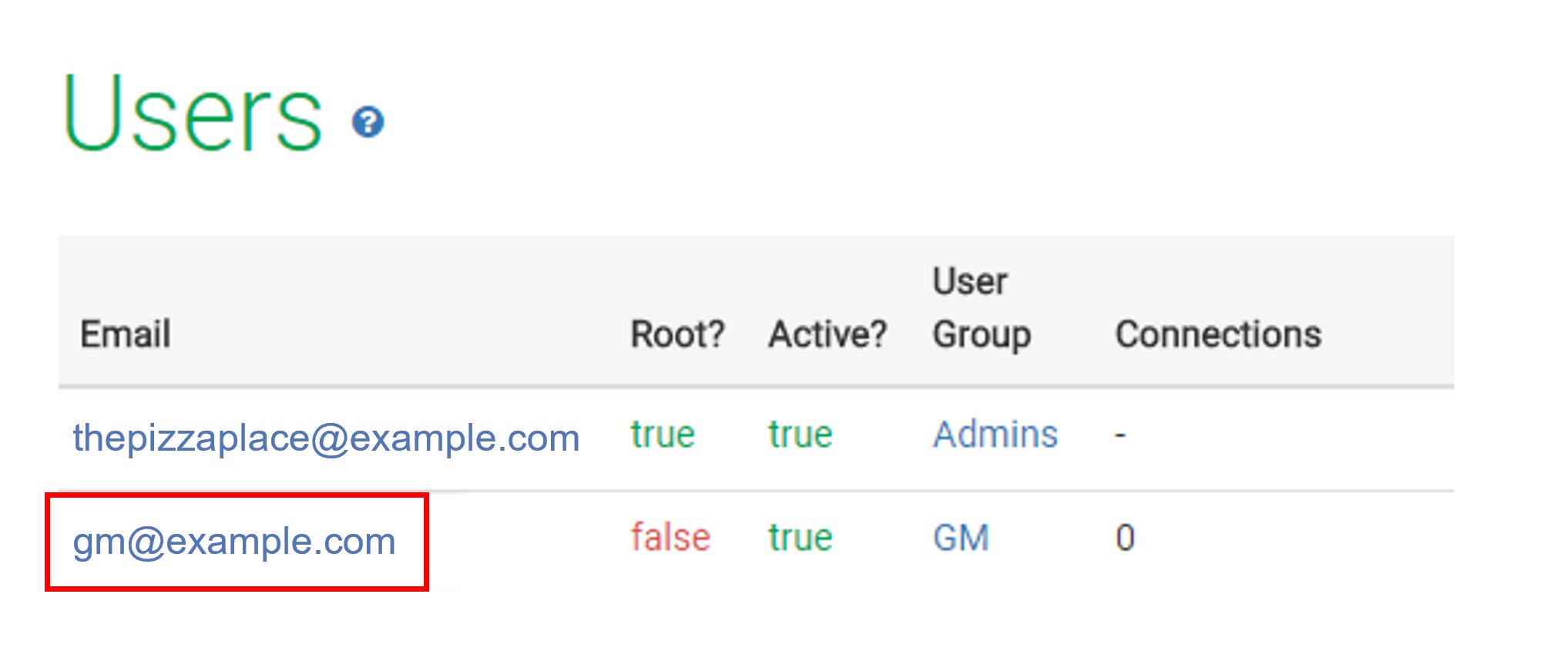Select the thepizzaplace@example.com table row
Screen dimensions: 1568x651
pos(756,438)
